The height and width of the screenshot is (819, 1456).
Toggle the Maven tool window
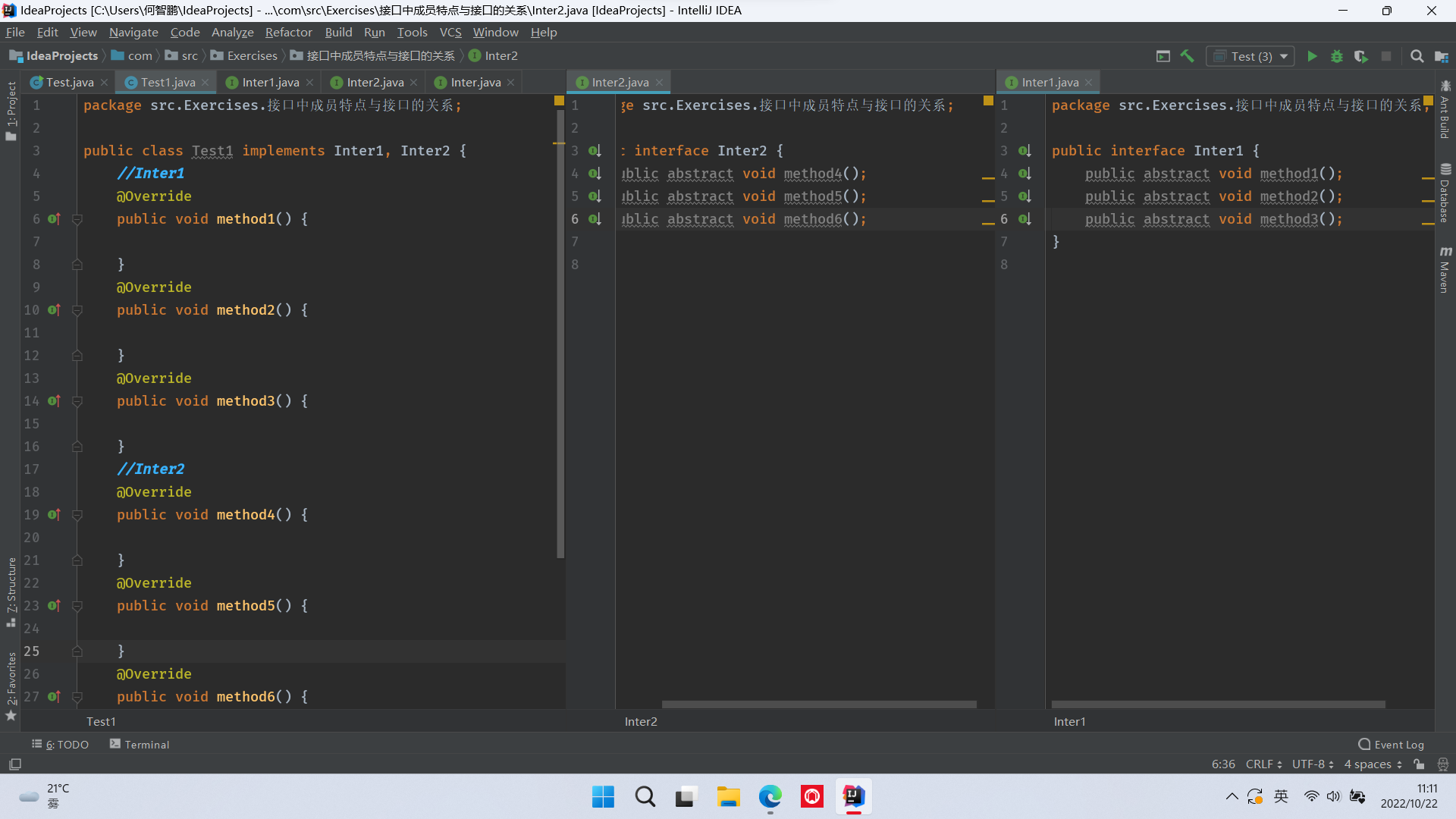pyautogui.click(x=1445, y=270)
